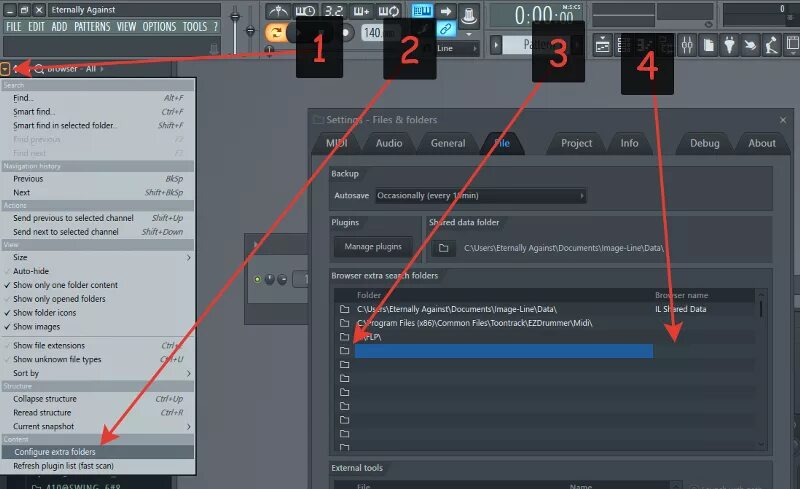The height and width of the screenshot is (489, 800).
Task: Click the multilink to controllers knob icon
Action: pyautogui.click(x=468, y=15)
